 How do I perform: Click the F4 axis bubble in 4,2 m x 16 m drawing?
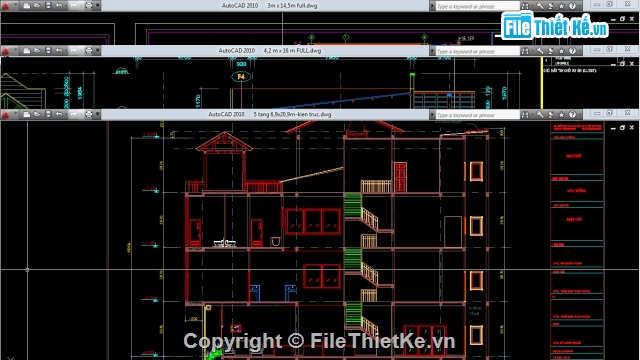tap(241, 76)
